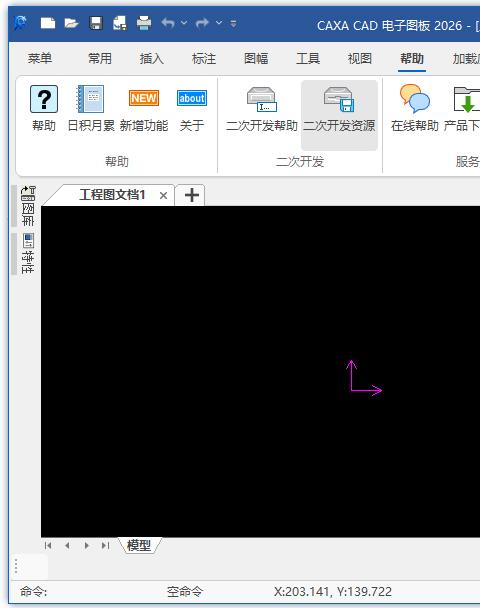Image resolution: width=480 pixels, height=608 pixels.
Task: Switch to the 常用 ribbon tab
Action: [100, 59]
